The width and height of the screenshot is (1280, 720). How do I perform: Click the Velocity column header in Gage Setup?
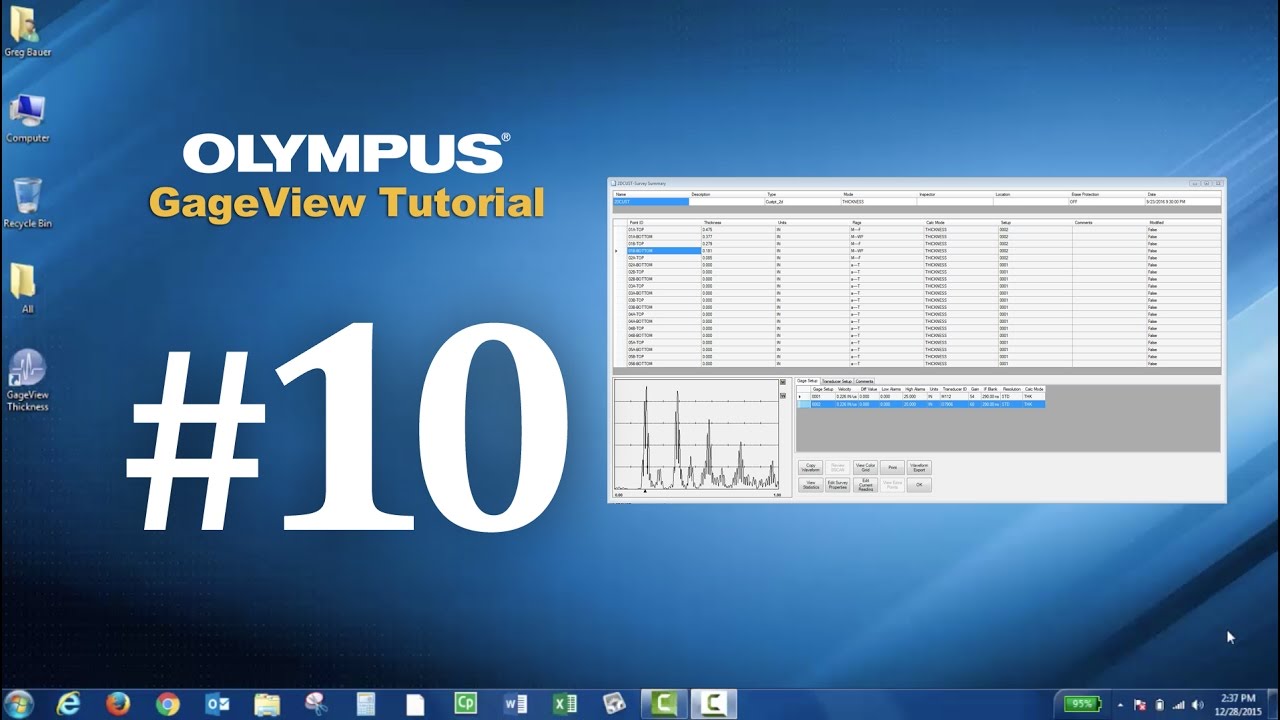tap(845, 389)
